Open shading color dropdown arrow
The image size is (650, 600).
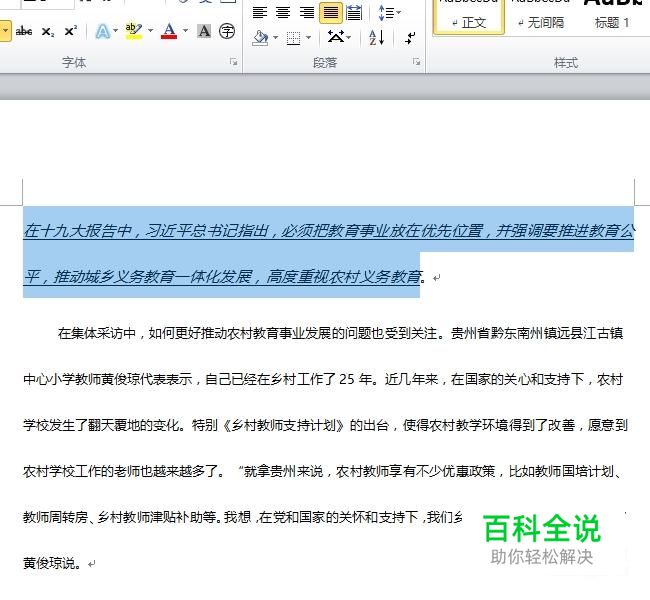[x=275, y=38]
